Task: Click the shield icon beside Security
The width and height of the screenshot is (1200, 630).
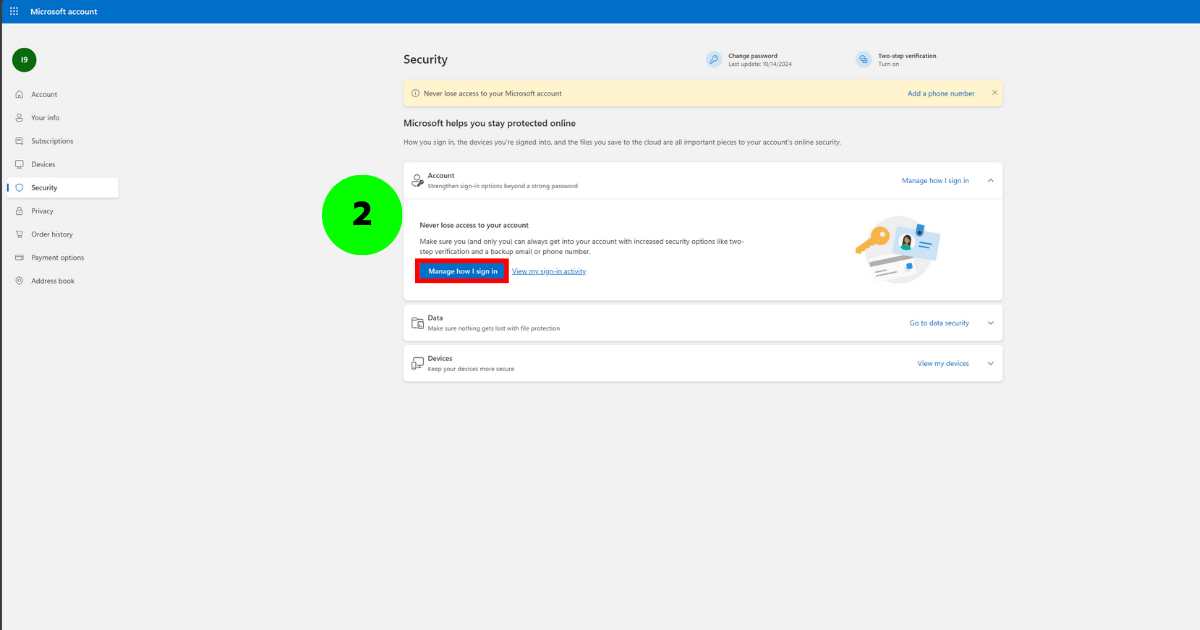Action: coord(19,188)
